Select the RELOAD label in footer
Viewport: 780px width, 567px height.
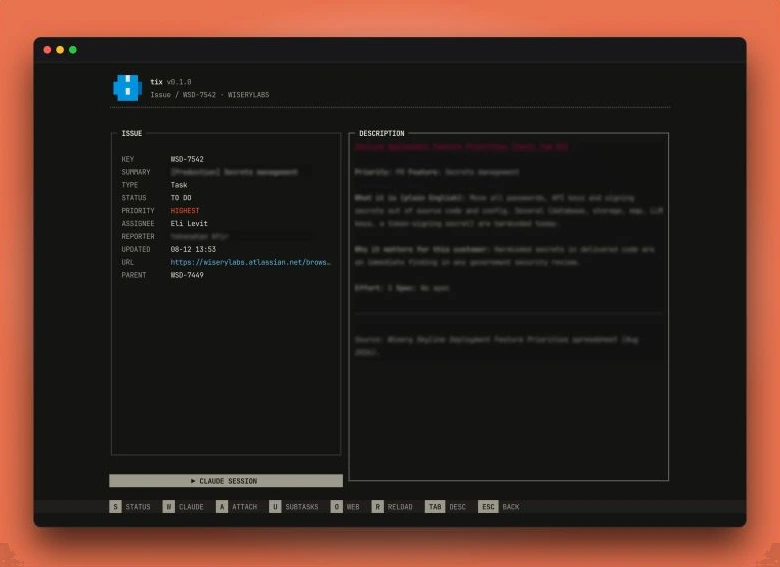point(400,507)
